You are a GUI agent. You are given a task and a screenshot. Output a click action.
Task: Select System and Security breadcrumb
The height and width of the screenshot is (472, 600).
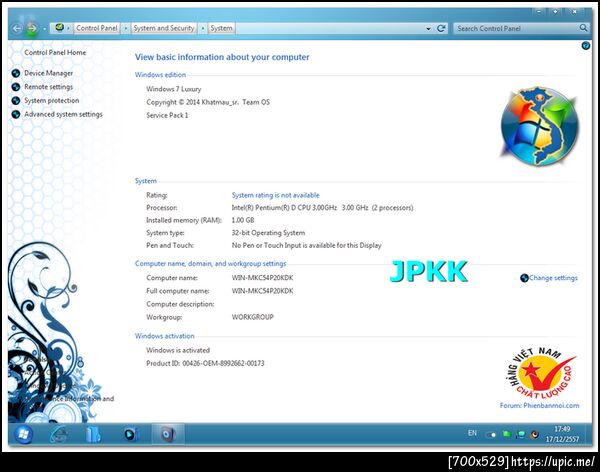pyautogui.click(x=163, y=28)
